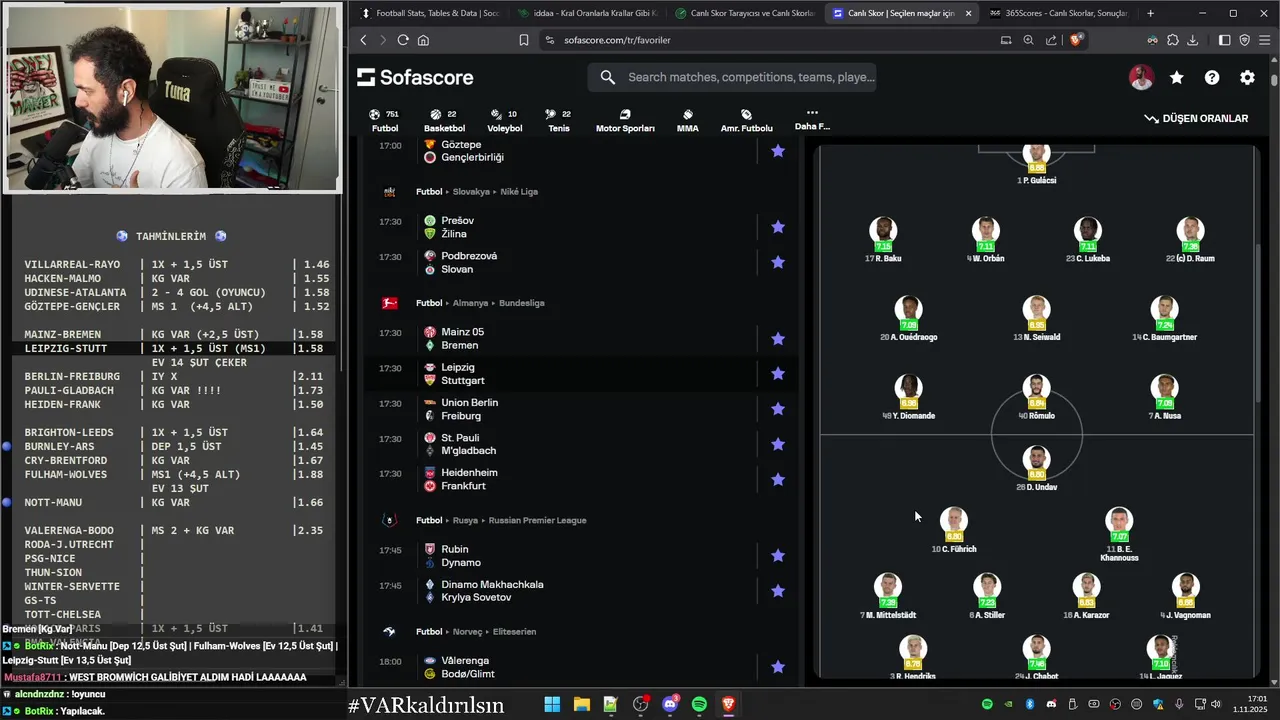Go back in browser history
The image size is (1280, 720).
(363, 40)
